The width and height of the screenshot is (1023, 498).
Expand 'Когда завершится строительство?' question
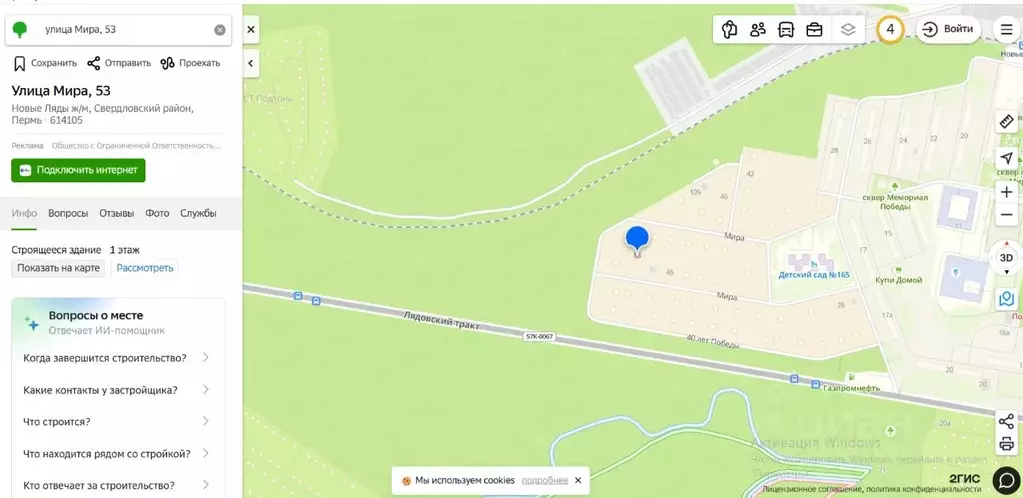[117, 358]
